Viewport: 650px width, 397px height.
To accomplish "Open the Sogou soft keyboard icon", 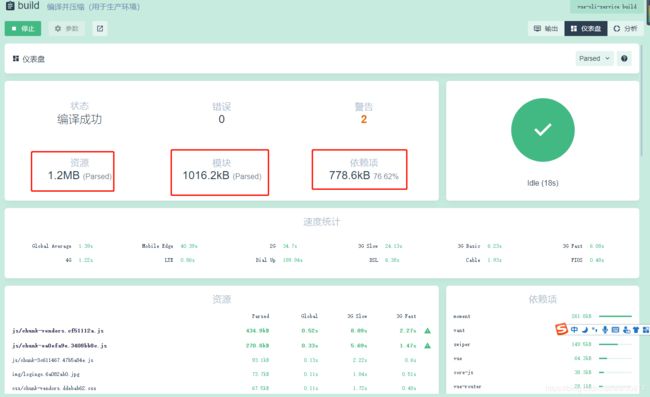I will [616, 330].
